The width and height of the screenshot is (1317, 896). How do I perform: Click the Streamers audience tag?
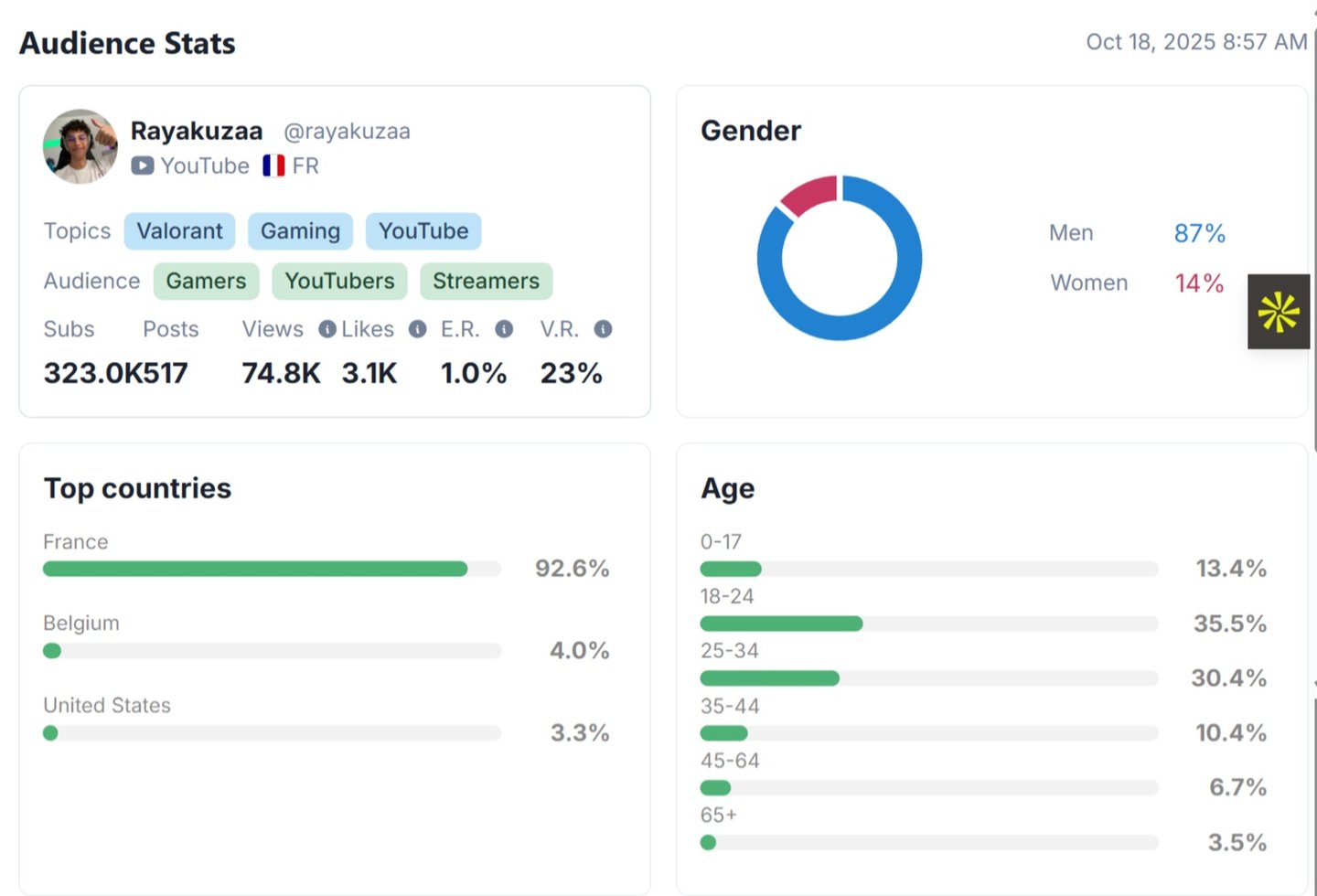pyautogui.click(x=486, y=282)
